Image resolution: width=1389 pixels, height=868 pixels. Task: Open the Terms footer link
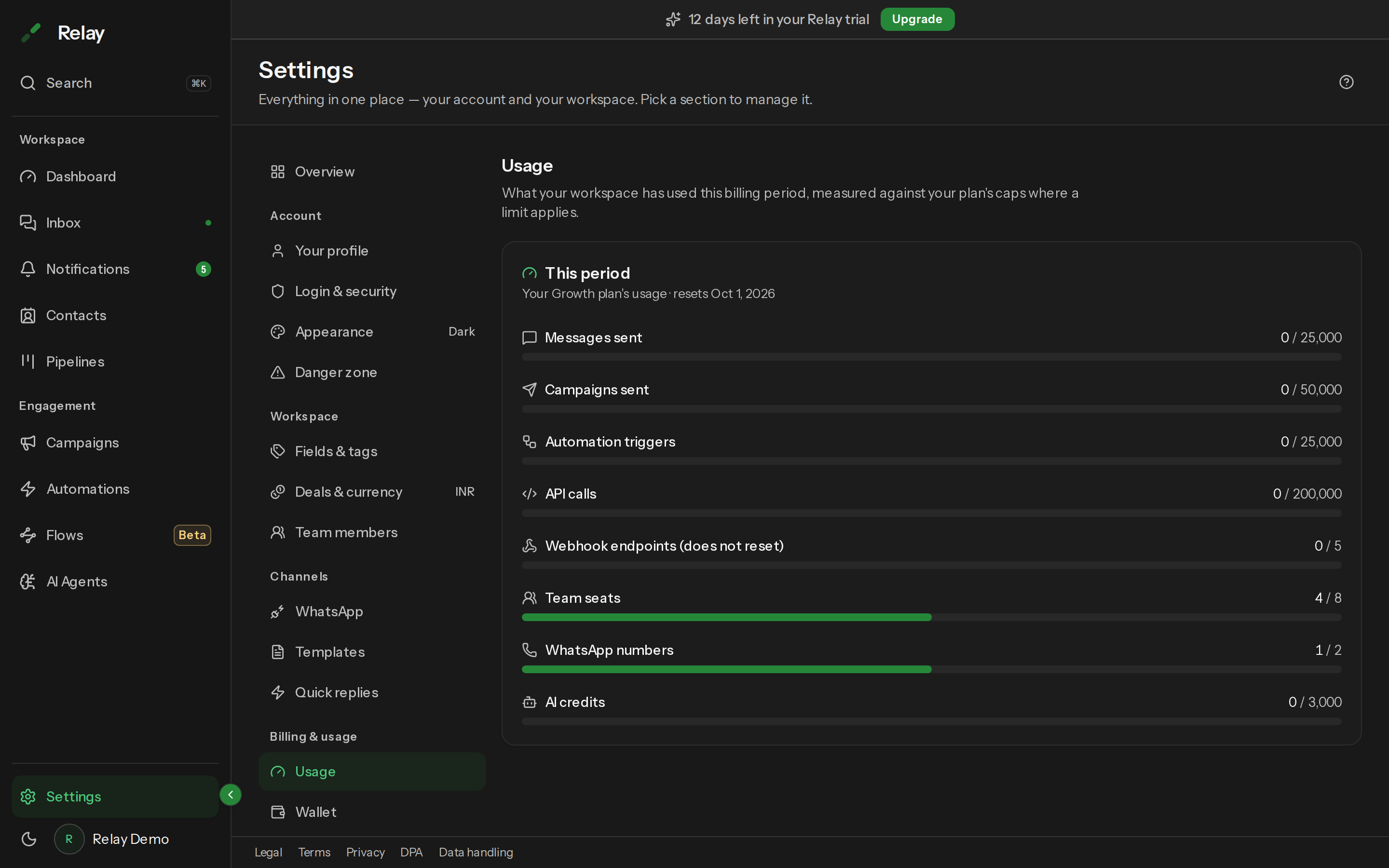point(314,852)
